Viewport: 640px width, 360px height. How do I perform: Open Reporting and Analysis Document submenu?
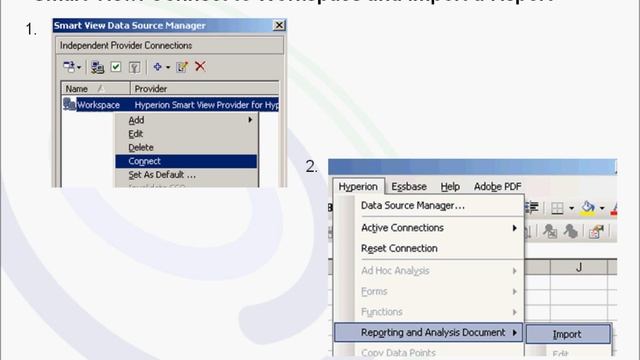coord(429,332)
